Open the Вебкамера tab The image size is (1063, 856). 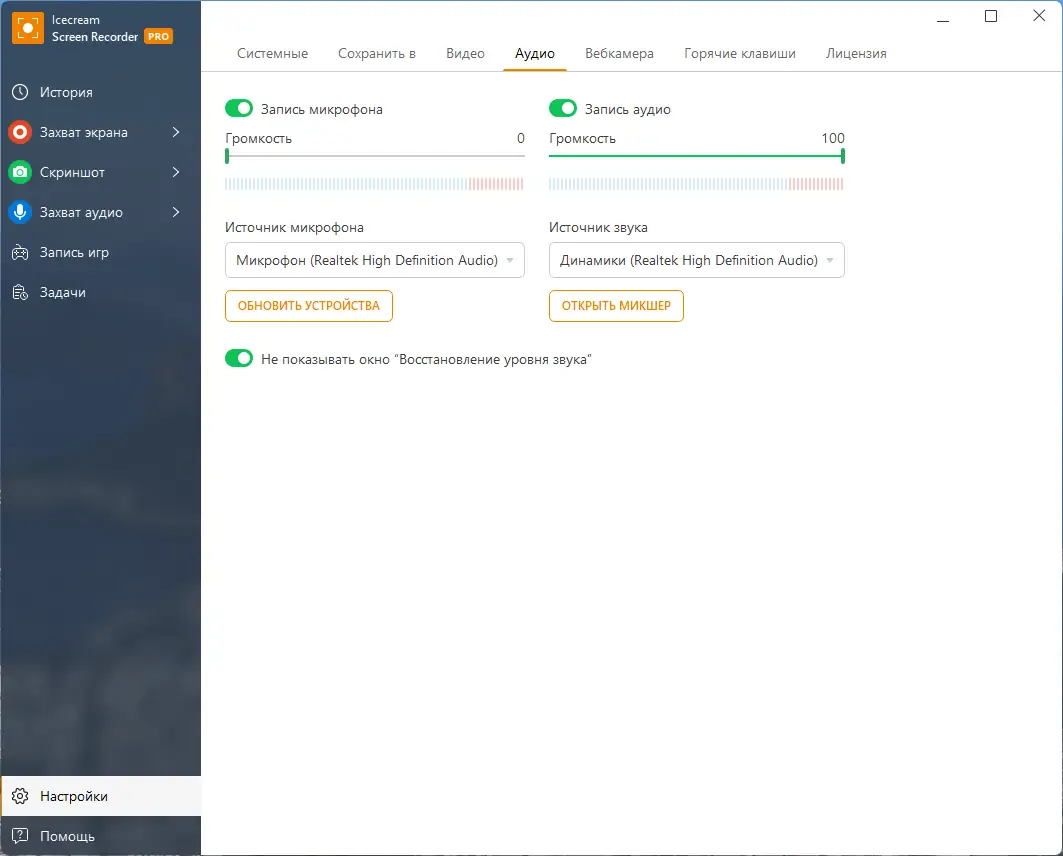(x=620, y=54)
